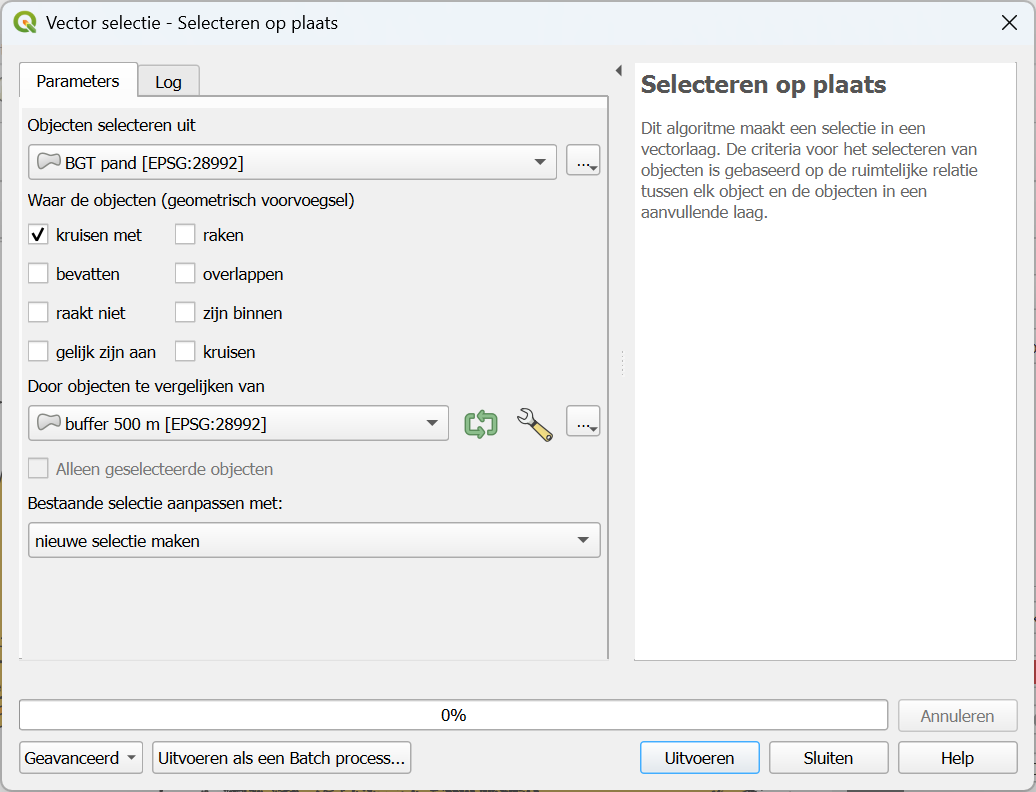Click 'Uitvoeren als een Batch process...'
Image resolution: width=1036 pixels, height=792 pixels.
(x=281, y=758)
